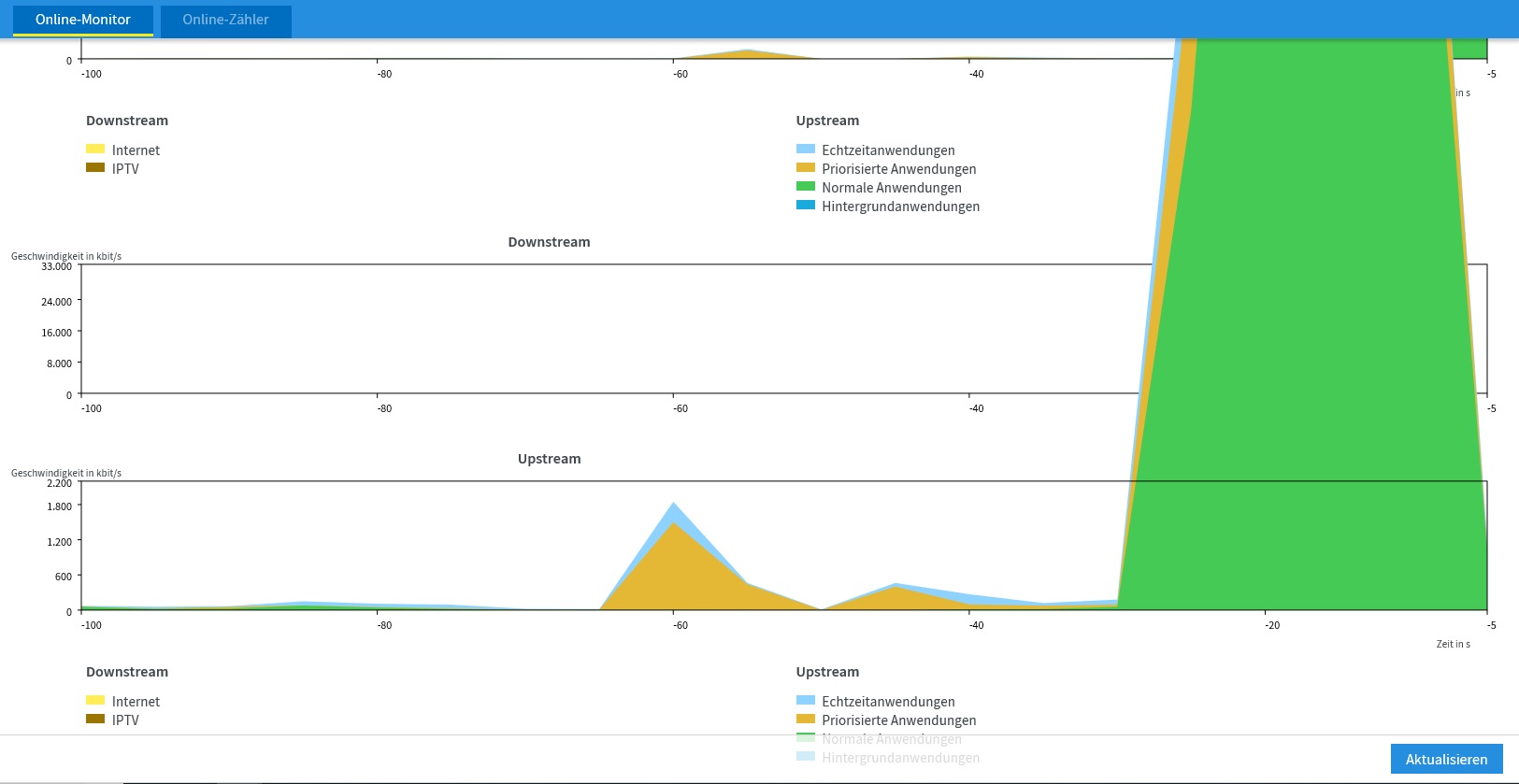Screen dimensions: 1519x784
Task: Open the Online-Zähler tab
Action: [x=226, y=20]
